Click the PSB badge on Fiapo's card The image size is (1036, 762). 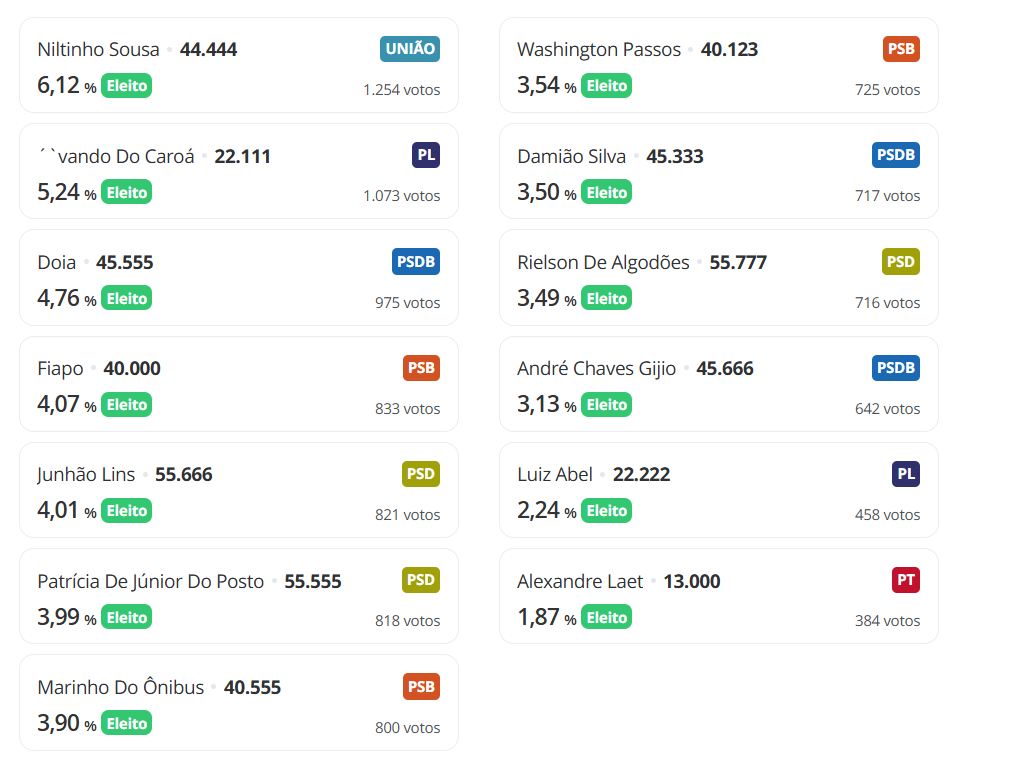click(x=421, y=368)
